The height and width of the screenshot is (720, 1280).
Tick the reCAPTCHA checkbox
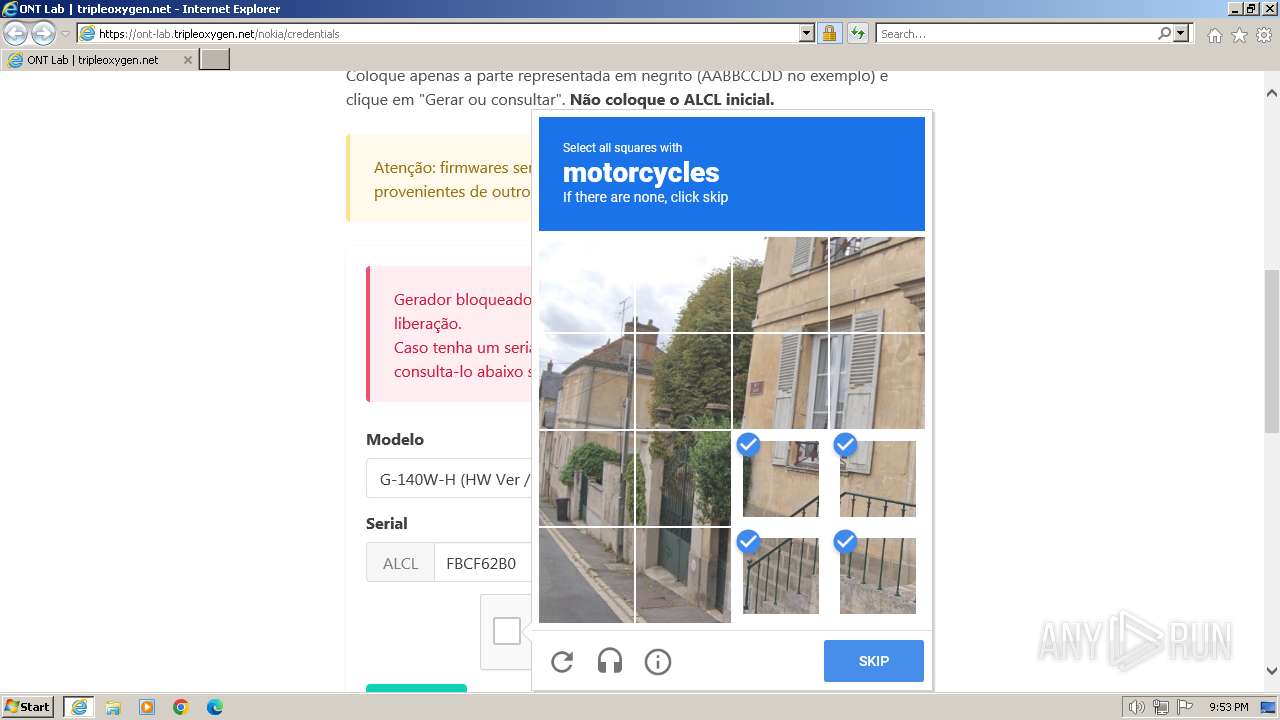(507, 631)
